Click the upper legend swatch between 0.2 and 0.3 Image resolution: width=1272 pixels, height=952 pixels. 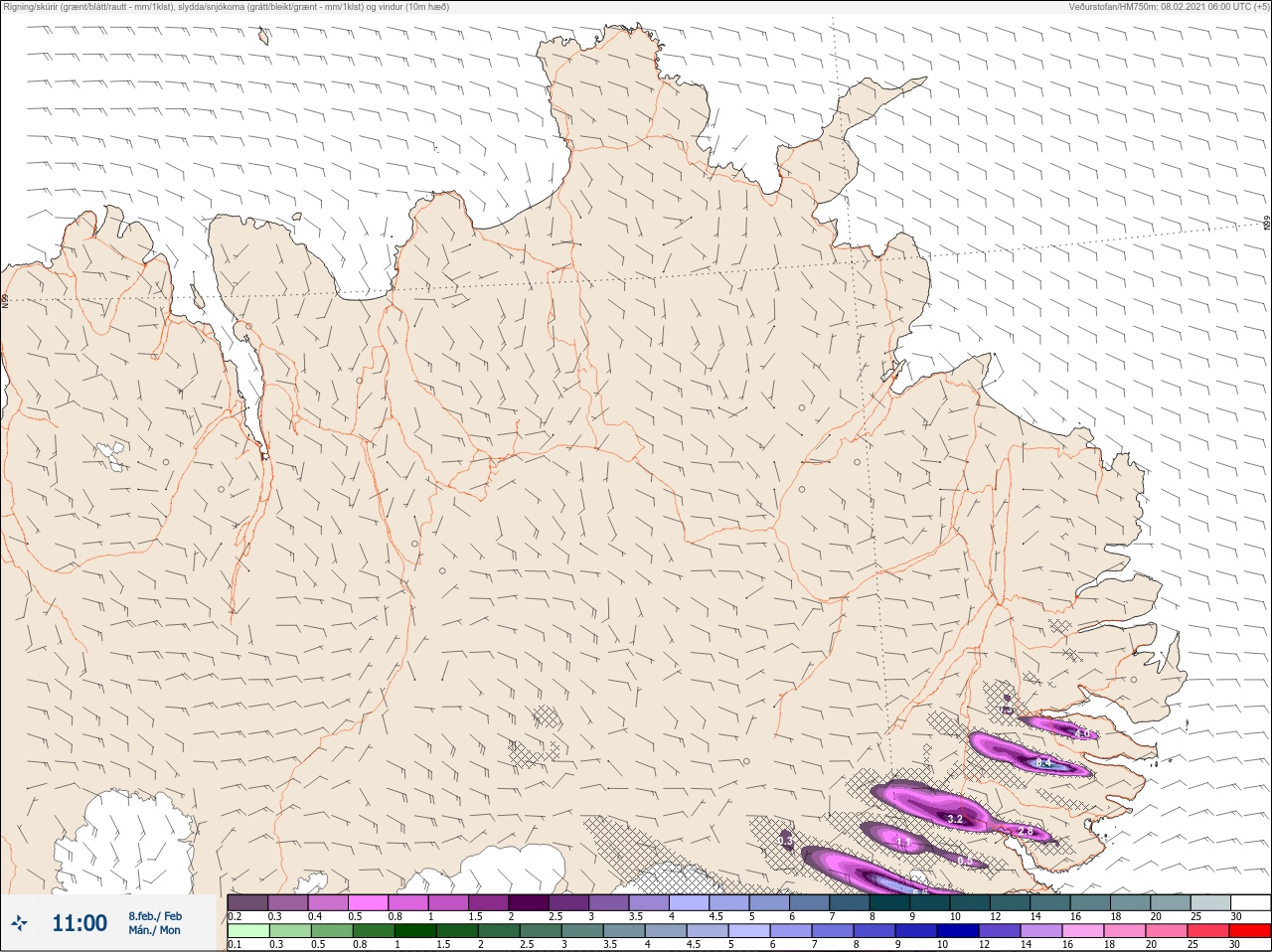(x=247, y=902)
